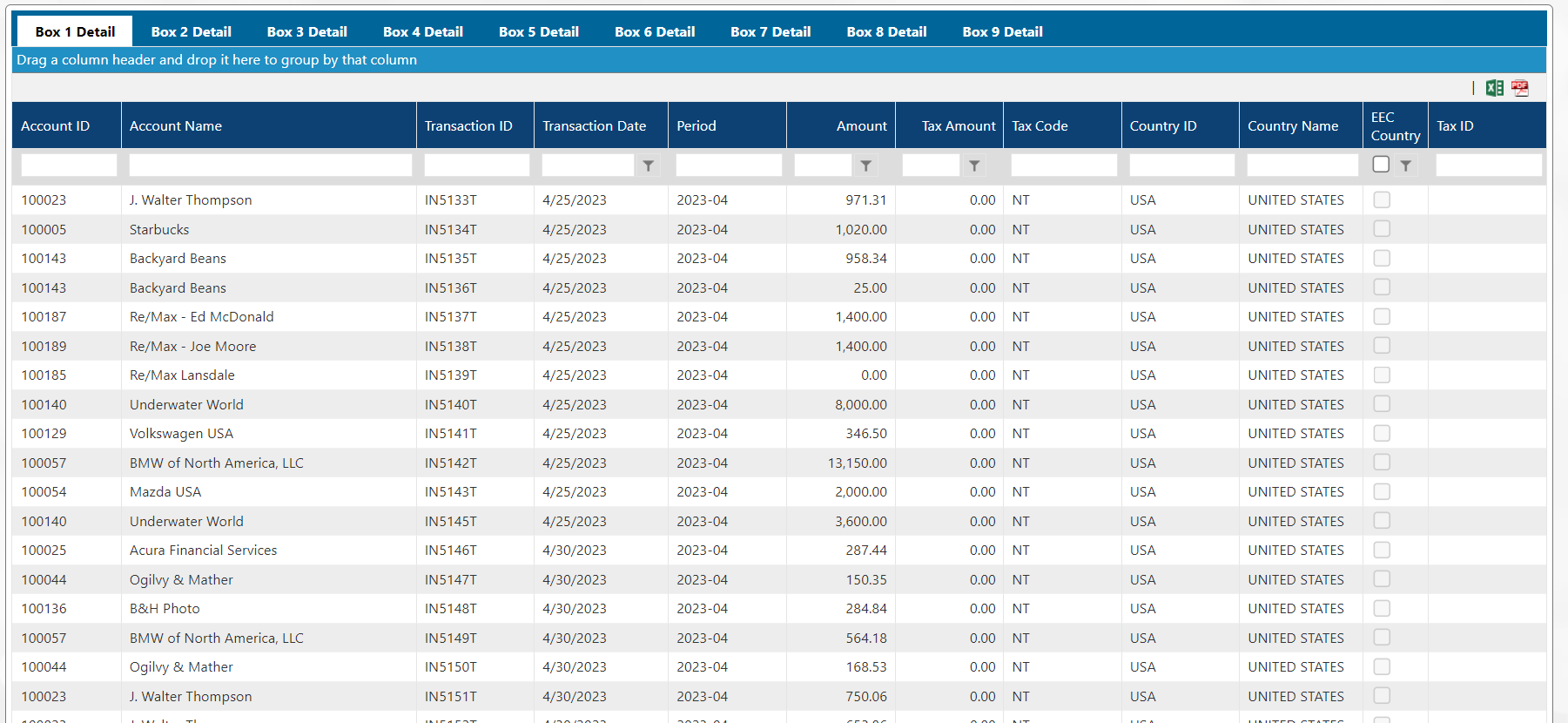Open the Box 5 Detail tab
Screen dimensions: 1568x723
(538, 31)
